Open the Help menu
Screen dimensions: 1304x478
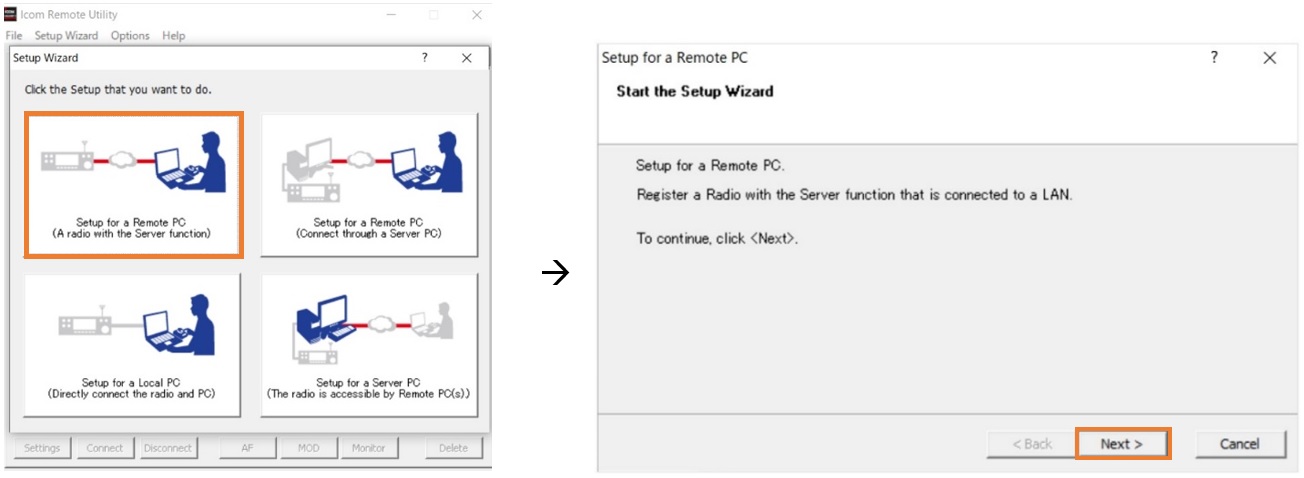point(174,36)
